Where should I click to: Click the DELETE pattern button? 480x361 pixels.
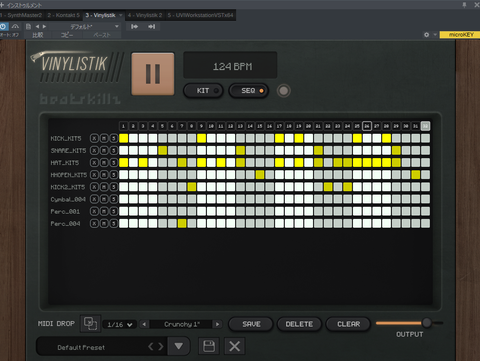[299, 324]
